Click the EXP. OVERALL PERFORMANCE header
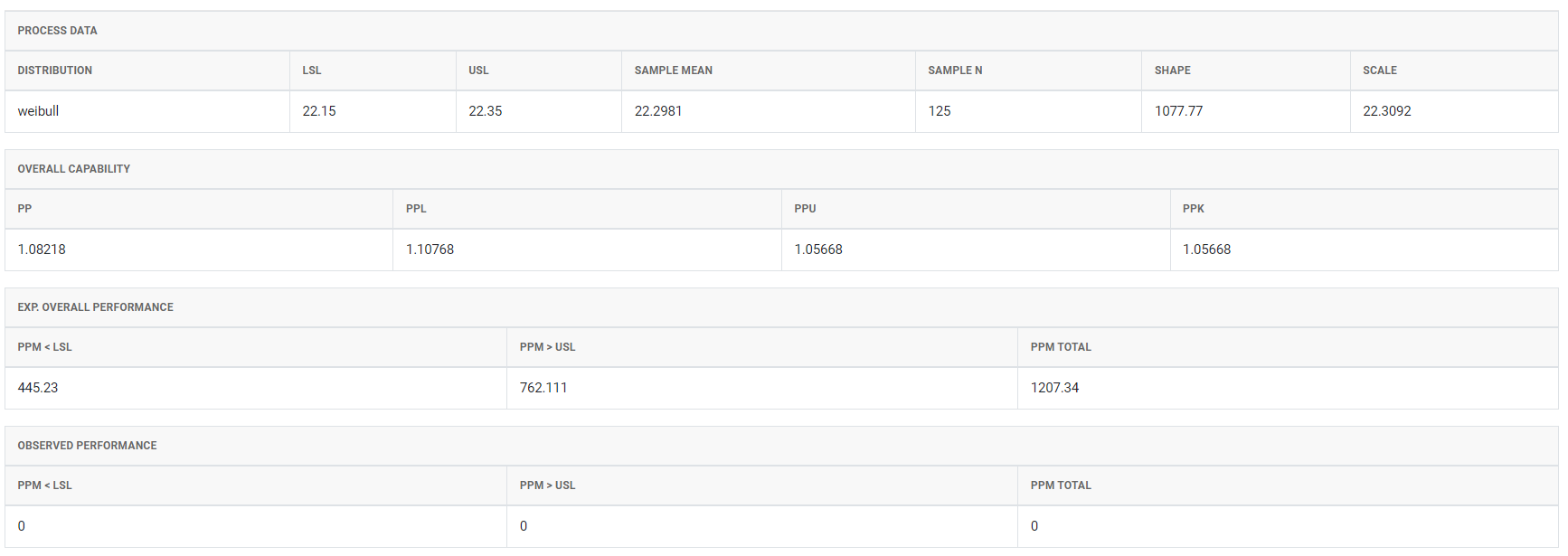The width and height of the screenshot is (1568, 556). (95, 307)
